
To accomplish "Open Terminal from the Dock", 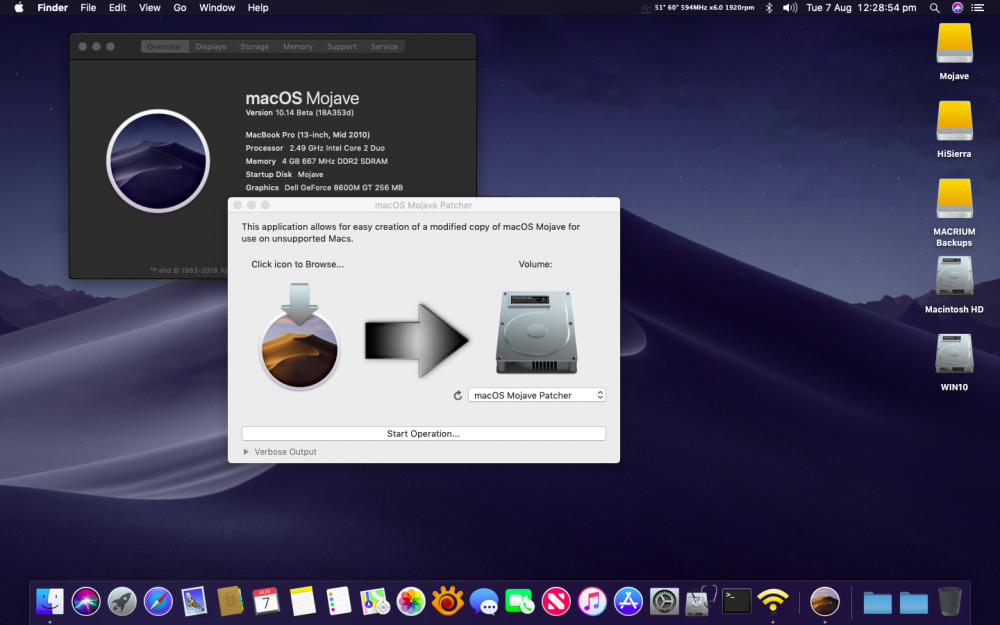I will [x=736, y=601].
